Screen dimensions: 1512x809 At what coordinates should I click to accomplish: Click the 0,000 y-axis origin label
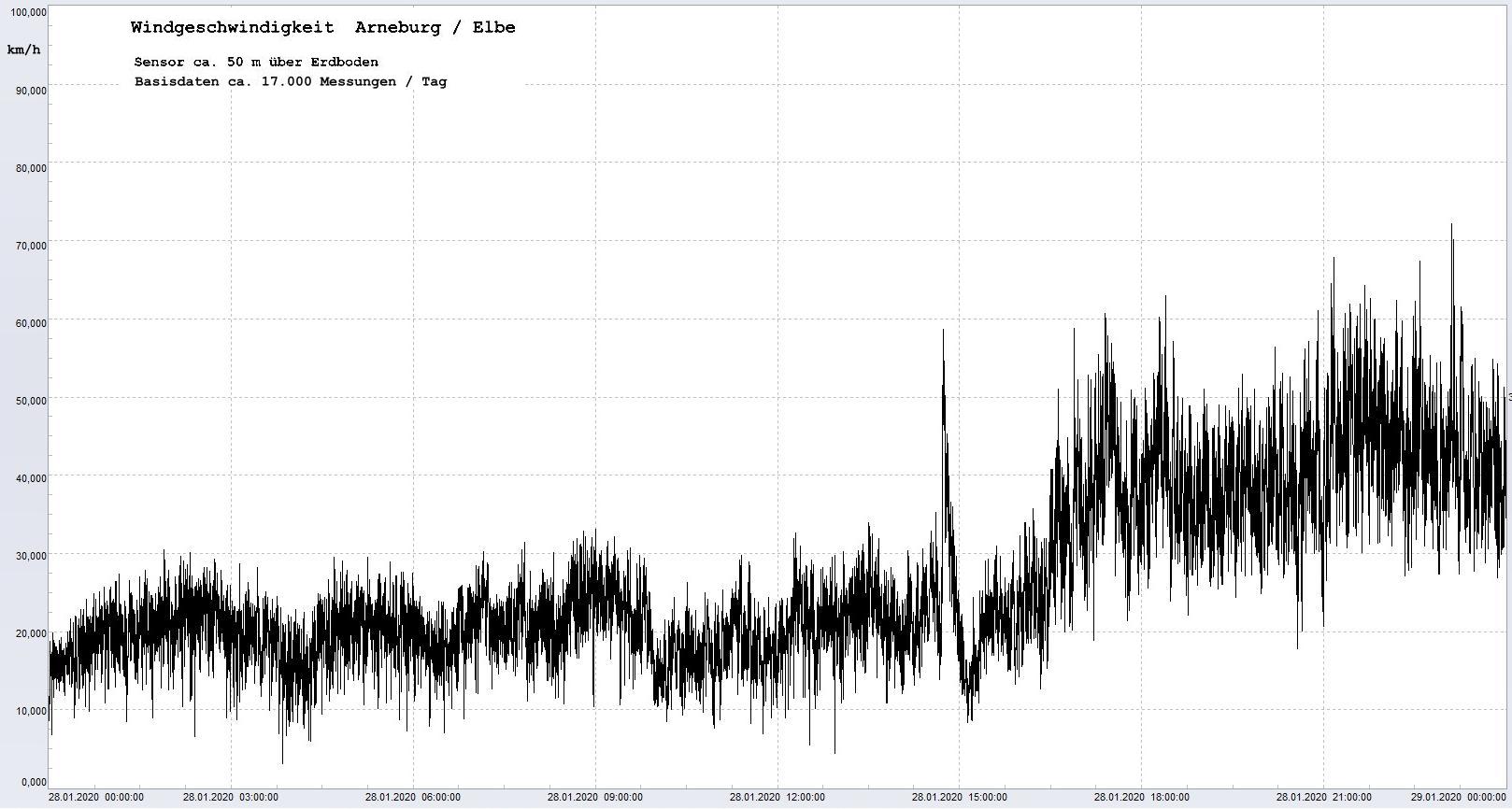point(33,782)
